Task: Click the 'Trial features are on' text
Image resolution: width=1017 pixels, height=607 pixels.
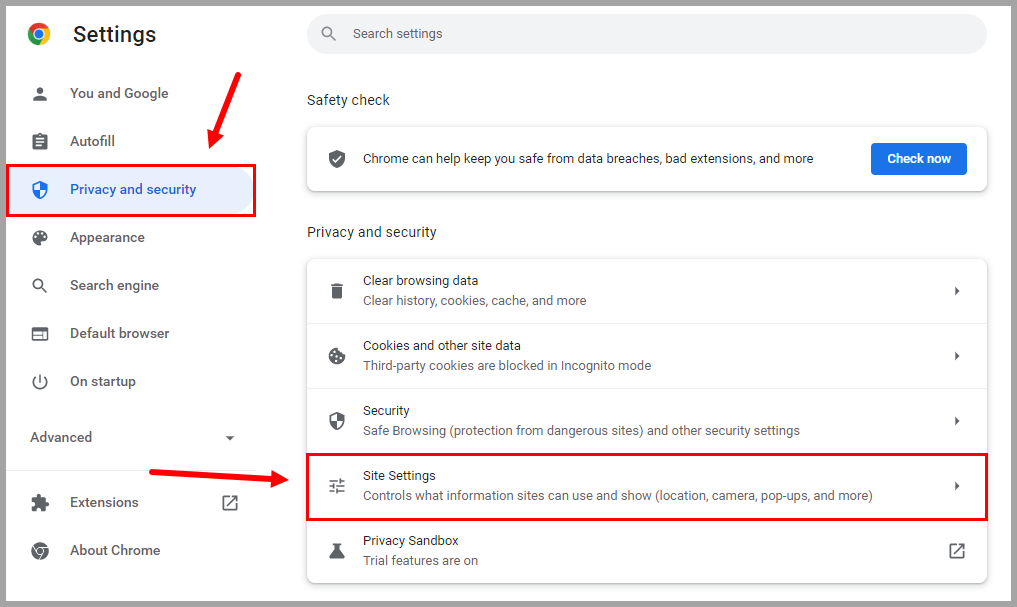Action: coord(420,560)
